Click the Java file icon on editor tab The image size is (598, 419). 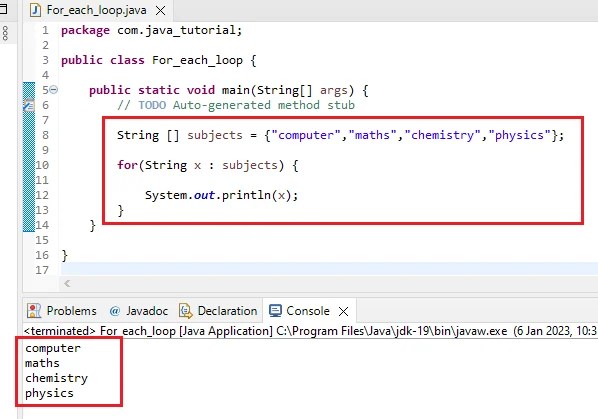35,10
